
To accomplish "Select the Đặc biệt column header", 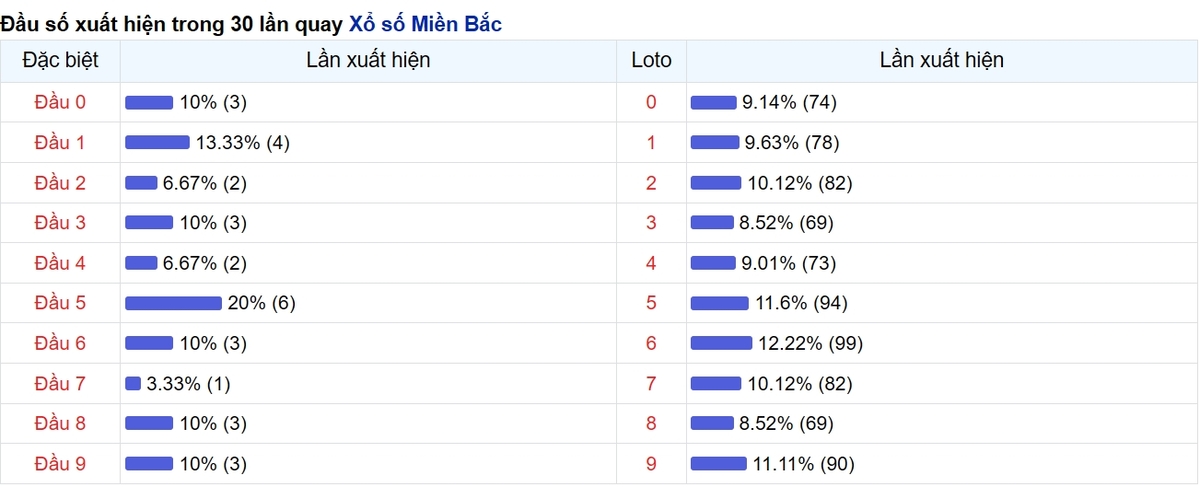I will tap(60, 60).
